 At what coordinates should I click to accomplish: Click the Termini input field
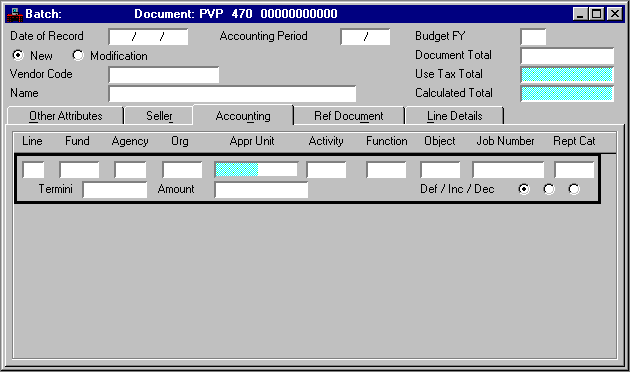click(x=115, y=190)
